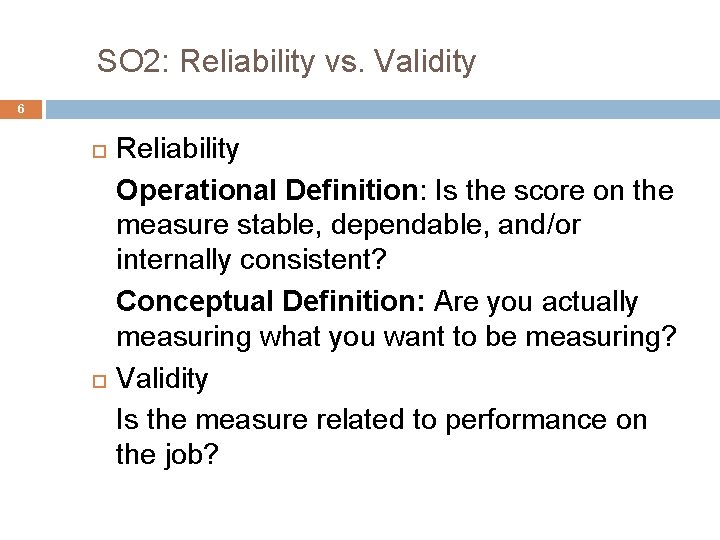Screen dimensions: 720x540
Task: Click the bold 'Conceptual Definition:' label
Action: (x=272, y=301)
